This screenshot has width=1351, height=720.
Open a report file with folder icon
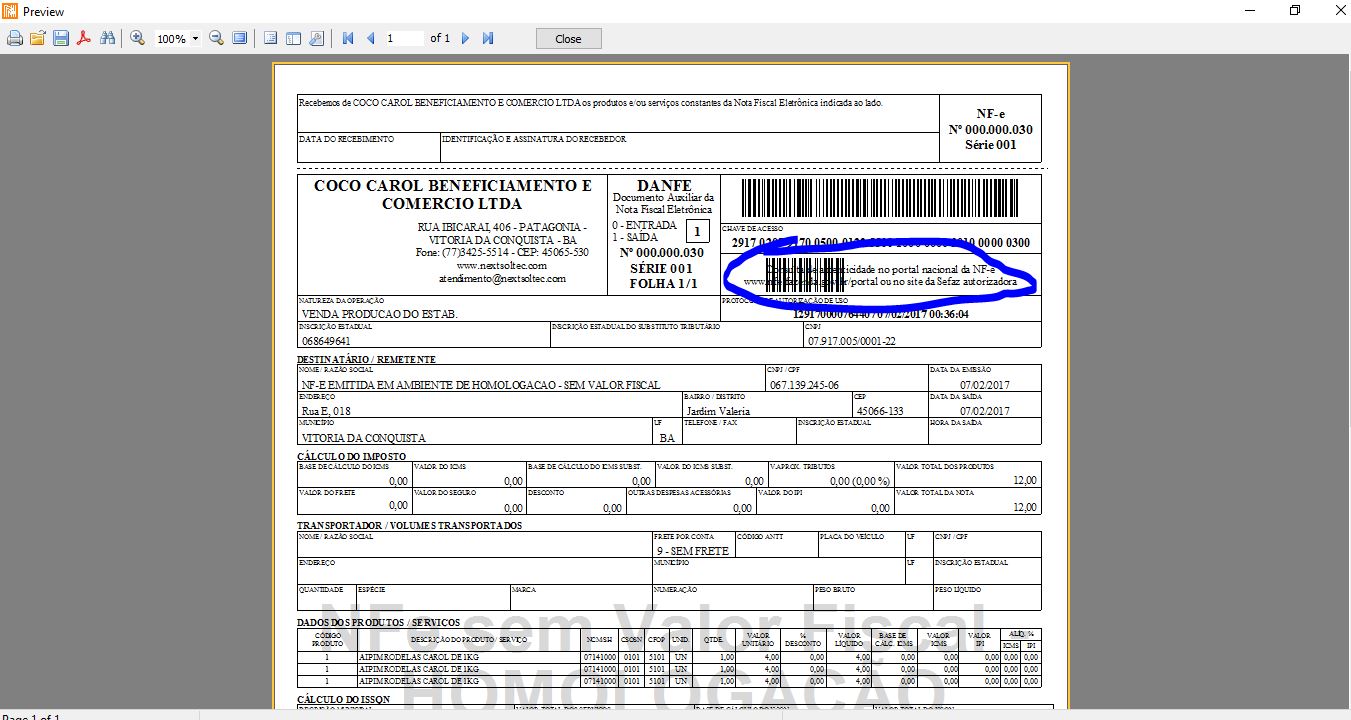[38, 39]
